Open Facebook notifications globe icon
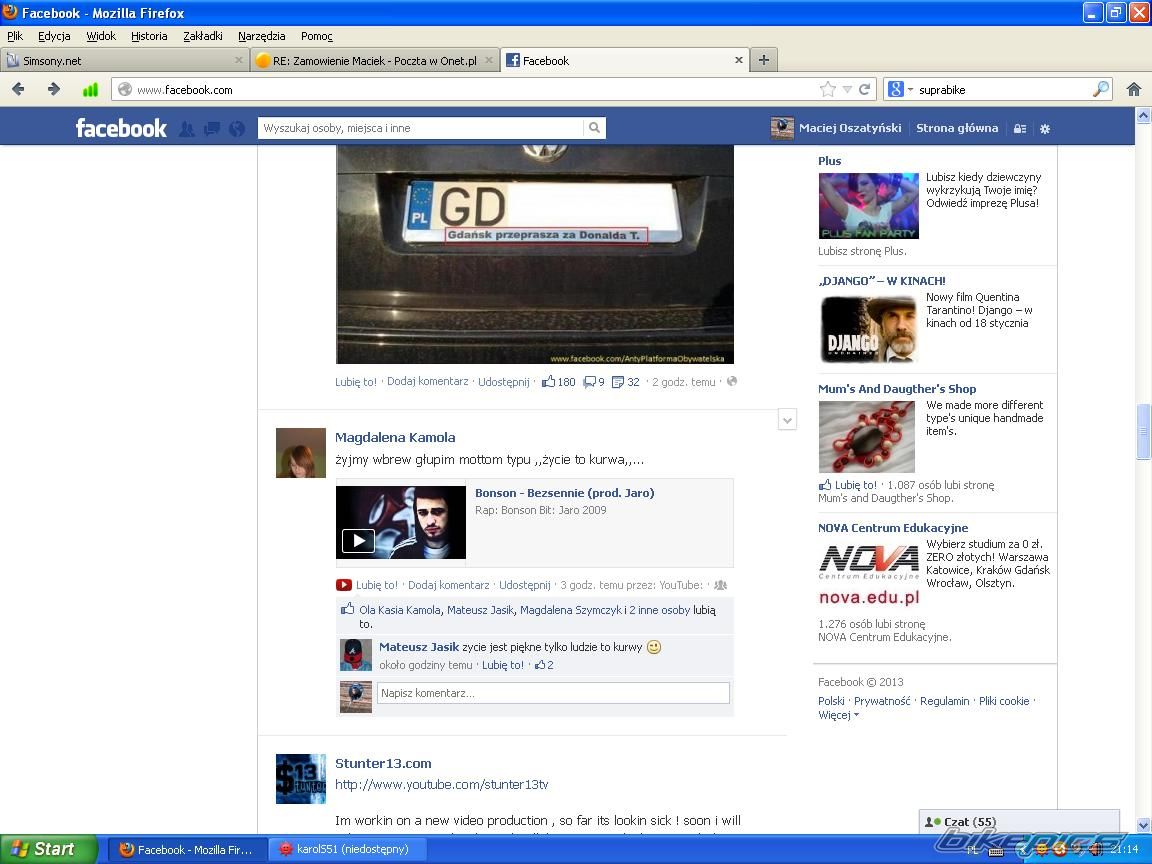 tap(237, 129)
